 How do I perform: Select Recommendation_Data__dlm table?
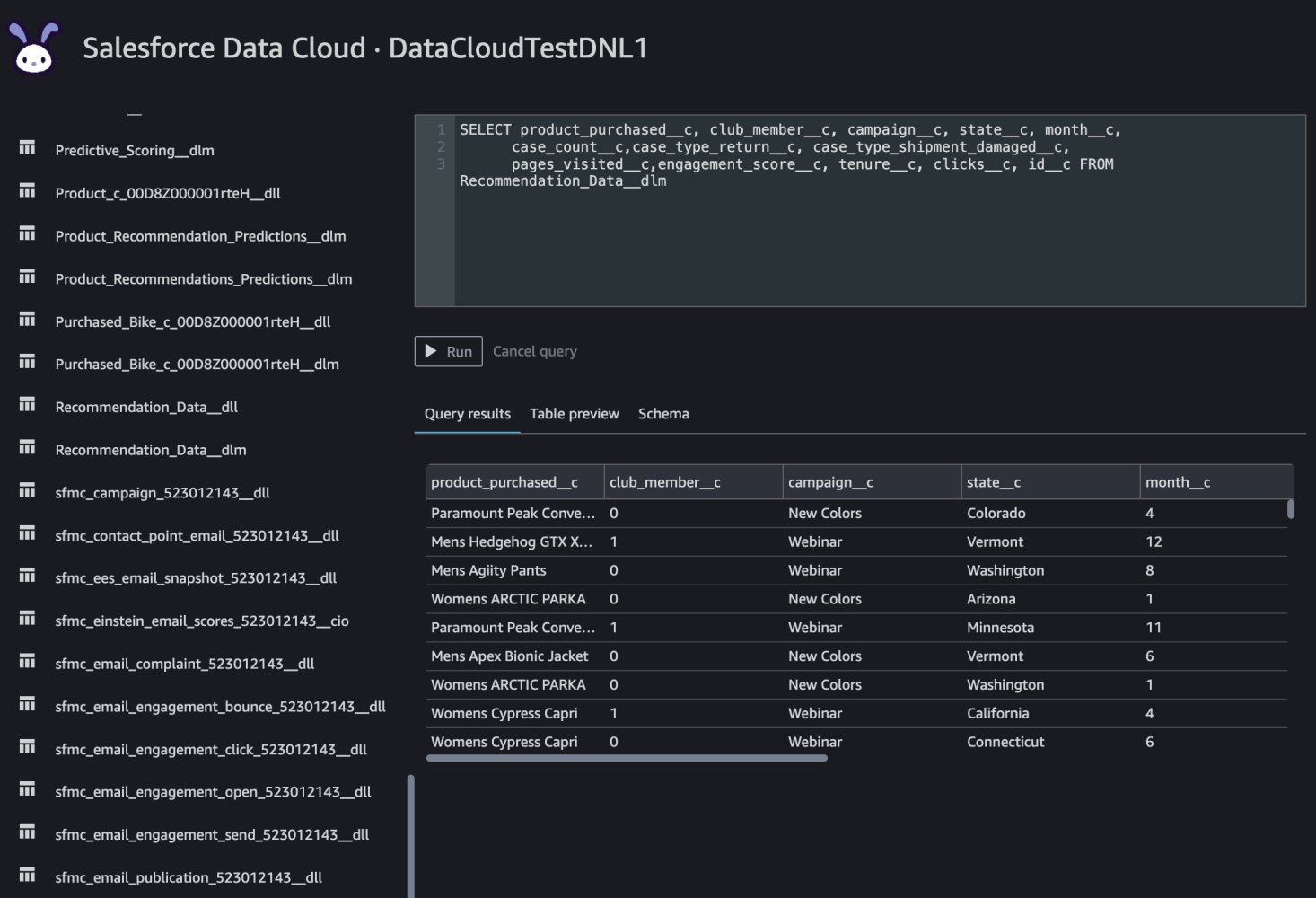pyautogui.click(x=151, y=450)
